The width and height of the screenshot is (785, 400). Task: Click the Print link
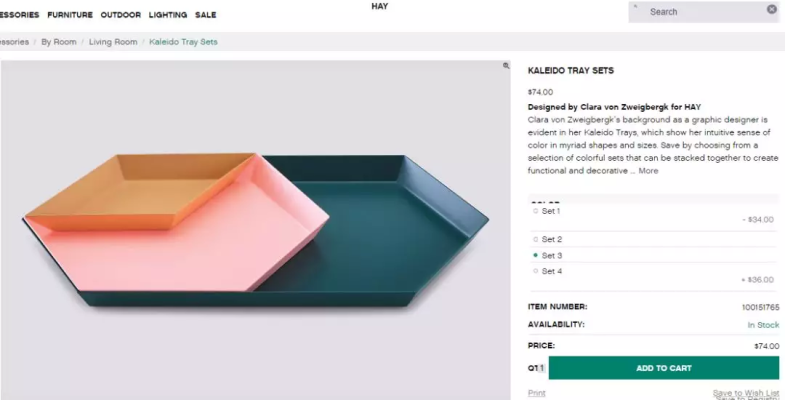[x=536, y=393]
